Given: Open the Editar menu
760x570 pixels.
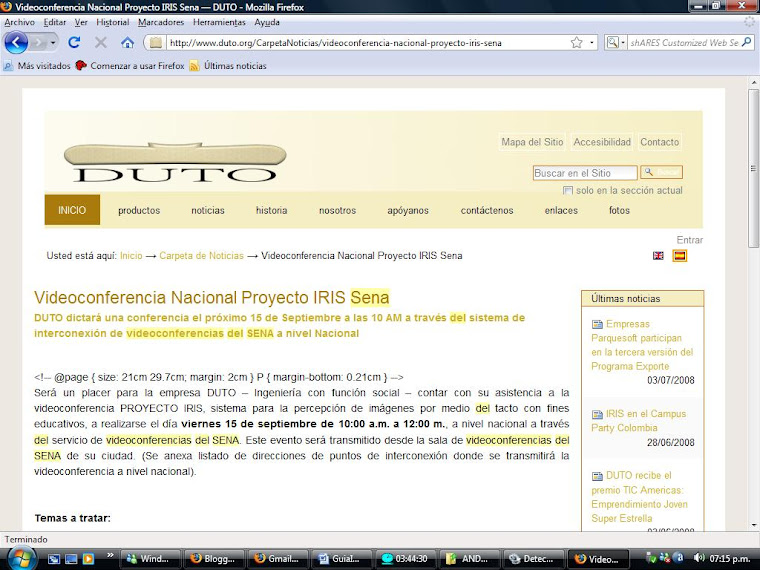Looking at the screenshot, I should pyautogui.click(x=55, y=22).
